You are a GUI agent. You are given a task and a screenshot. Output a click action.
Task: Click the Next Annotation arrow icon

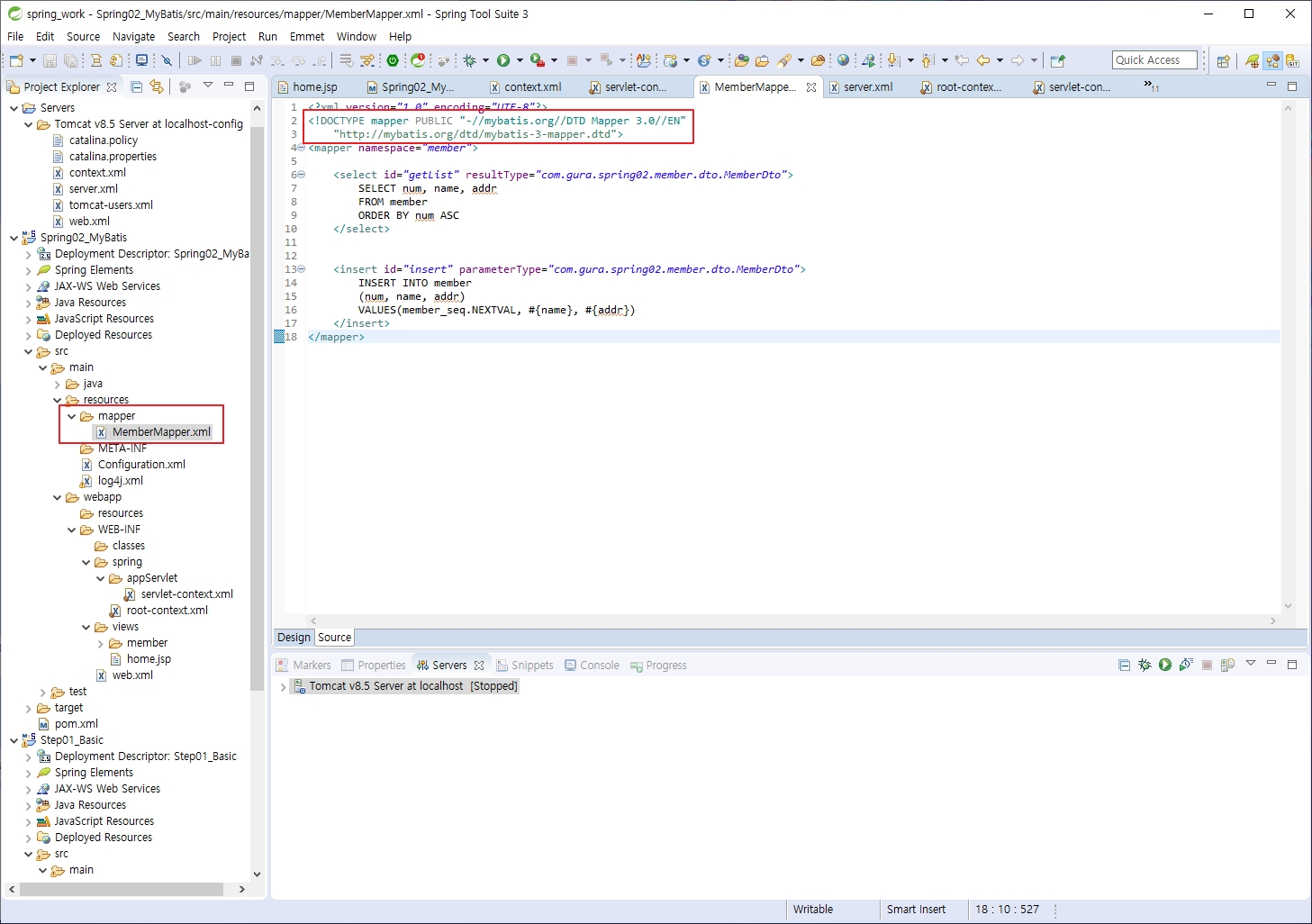click(x=893, y=60)
